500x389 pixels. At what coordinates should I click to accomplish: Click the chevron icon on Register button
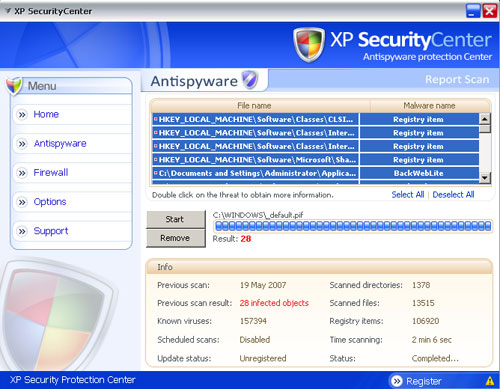click(397, 381)
